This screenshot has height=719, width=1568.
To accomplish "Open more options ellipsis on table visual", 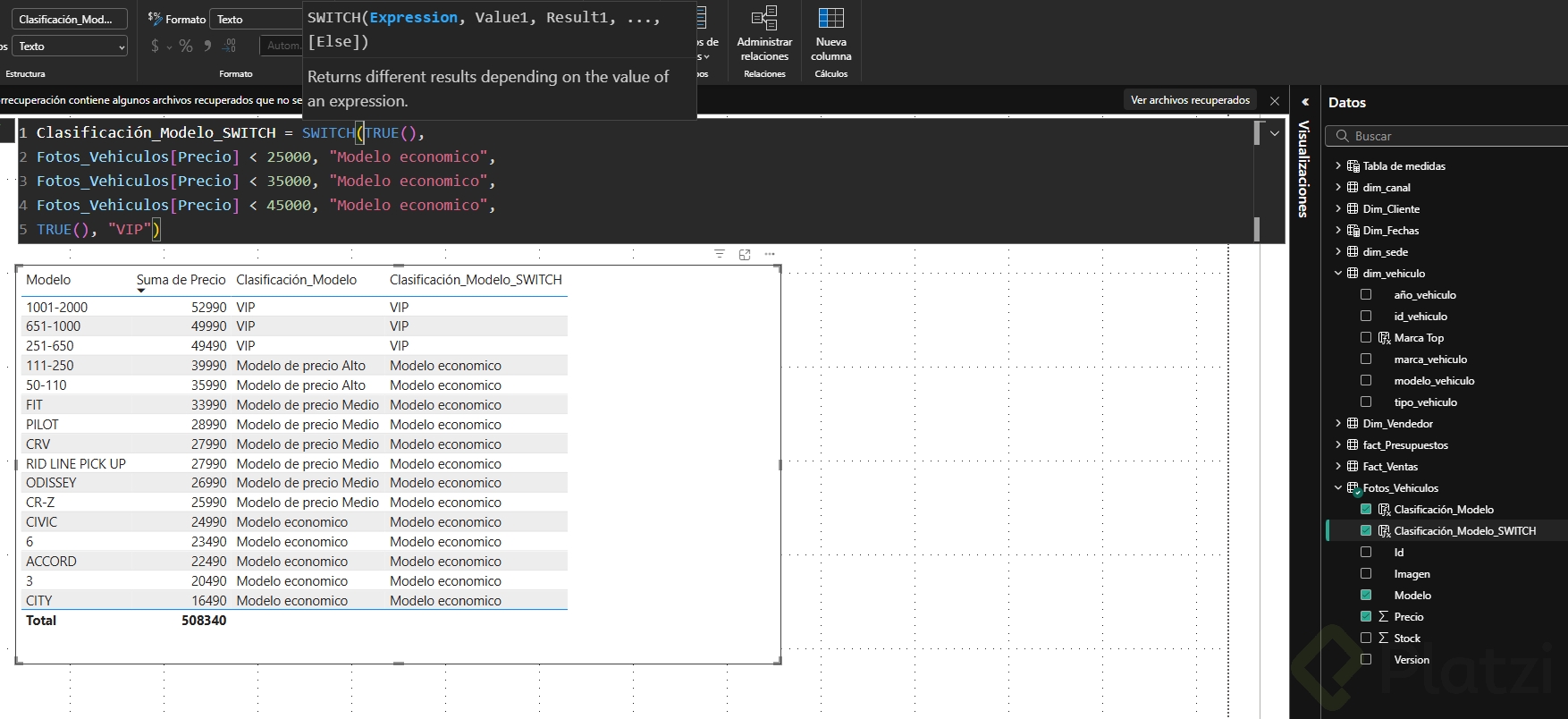I will [770, 254].
